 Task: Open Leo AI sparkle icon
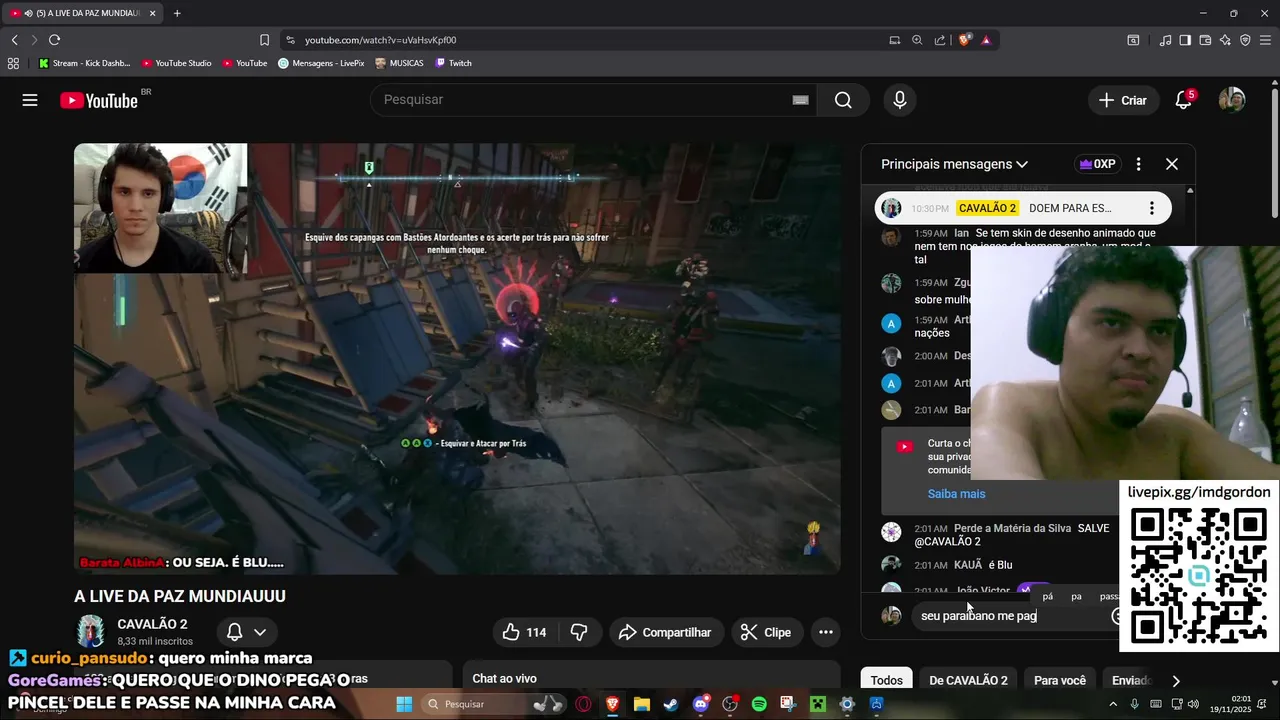(x=1225, y=40)
